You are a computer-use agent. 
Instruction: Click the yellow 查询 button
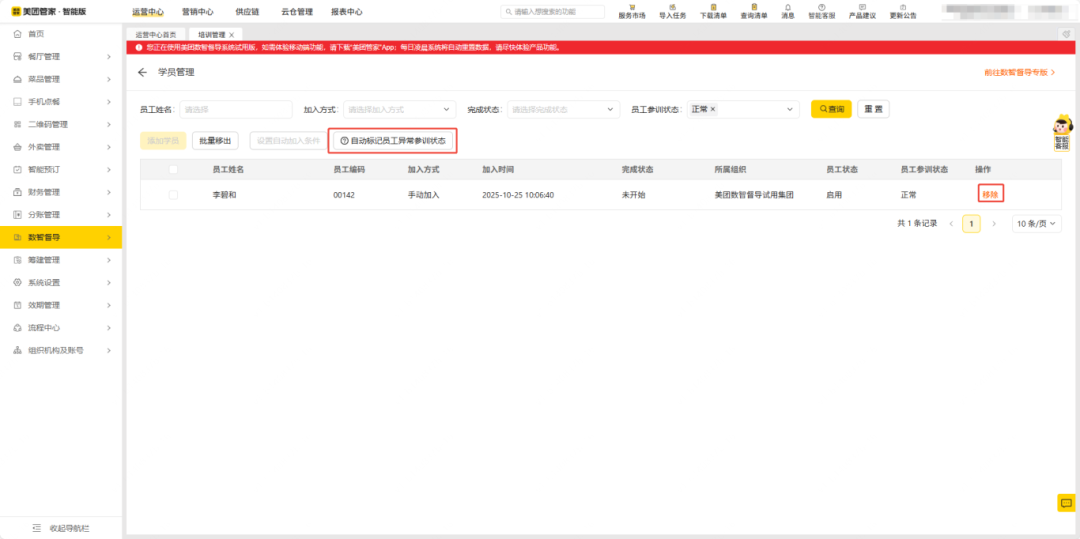[x=830, y=109]
